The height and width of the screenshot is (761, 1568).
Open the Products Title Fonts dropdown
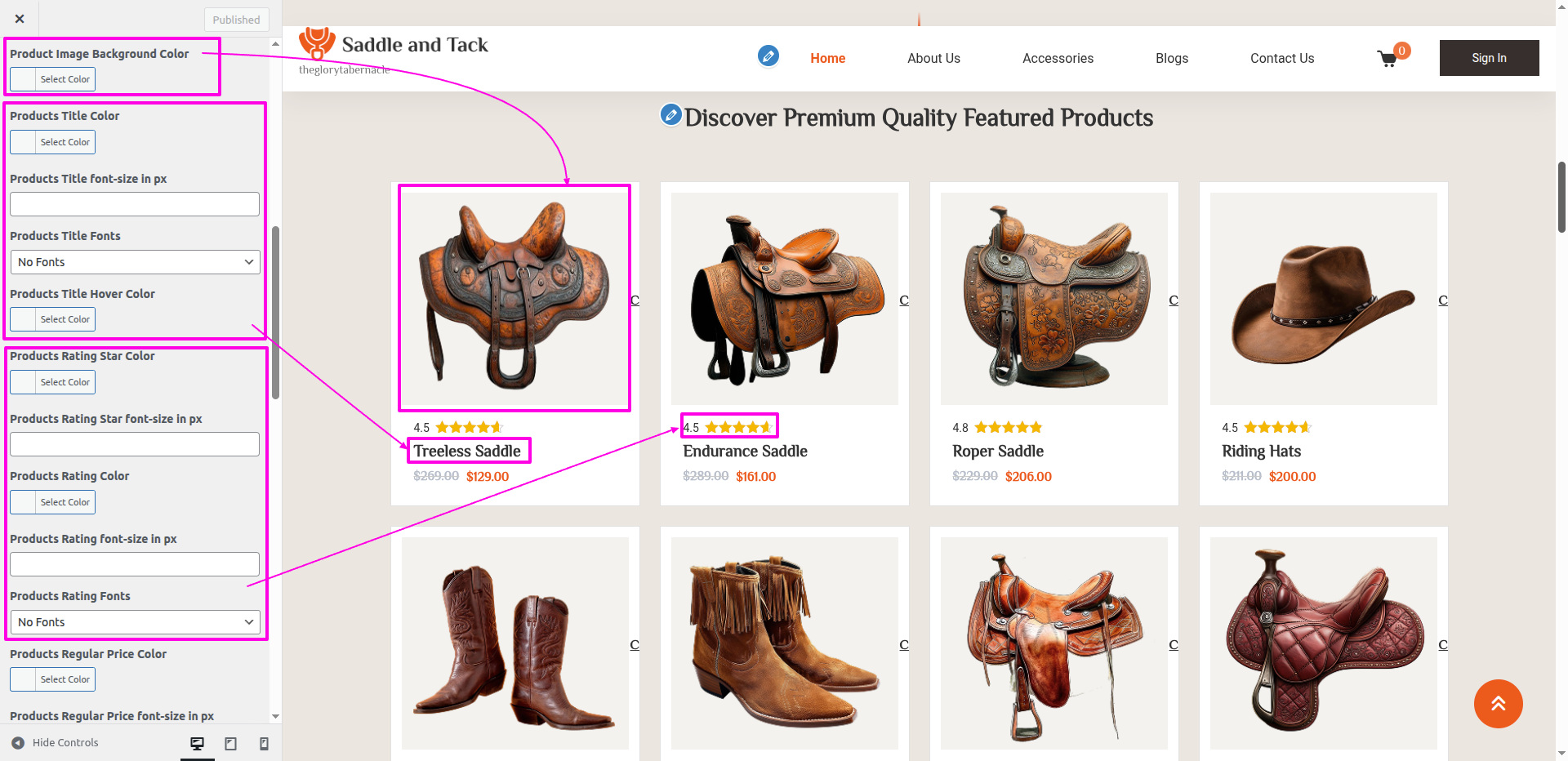pos(135,262)
